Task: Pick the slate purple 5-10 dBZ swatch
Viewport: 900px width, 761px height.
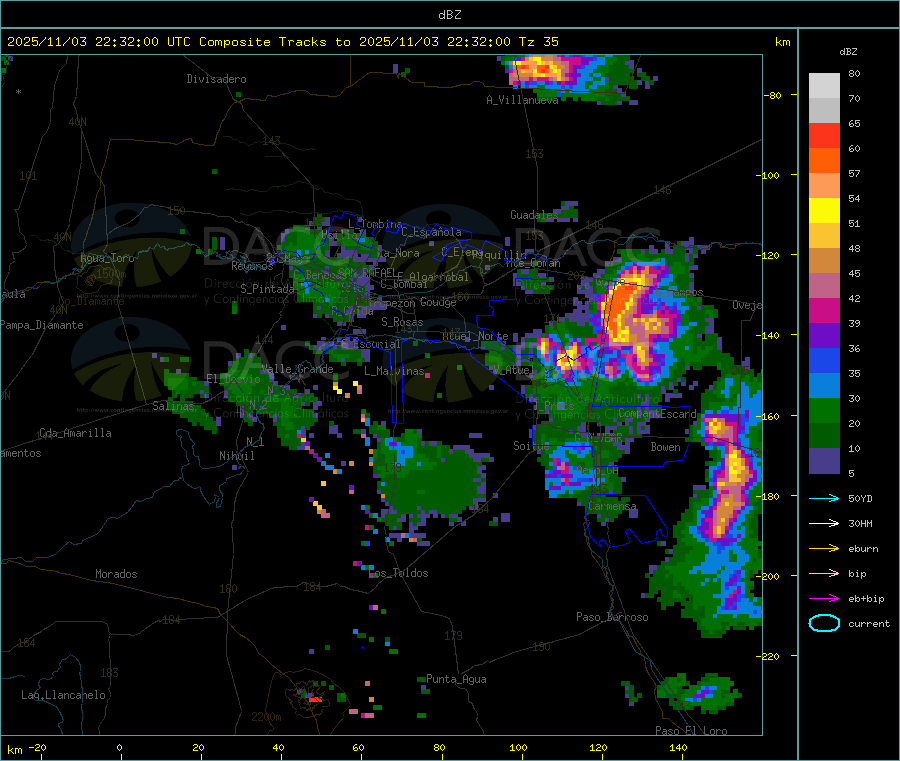Action: (824, 461)
